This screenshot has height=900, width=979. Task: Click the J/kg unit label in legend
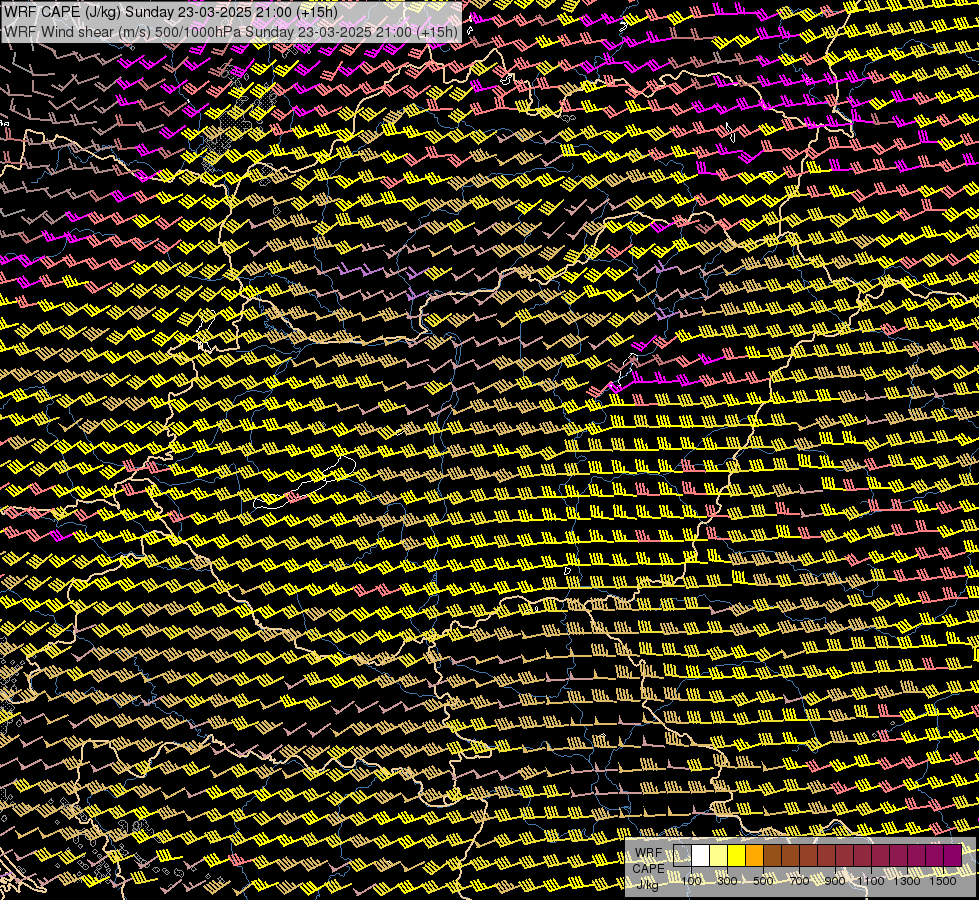[x=648, y=884]
